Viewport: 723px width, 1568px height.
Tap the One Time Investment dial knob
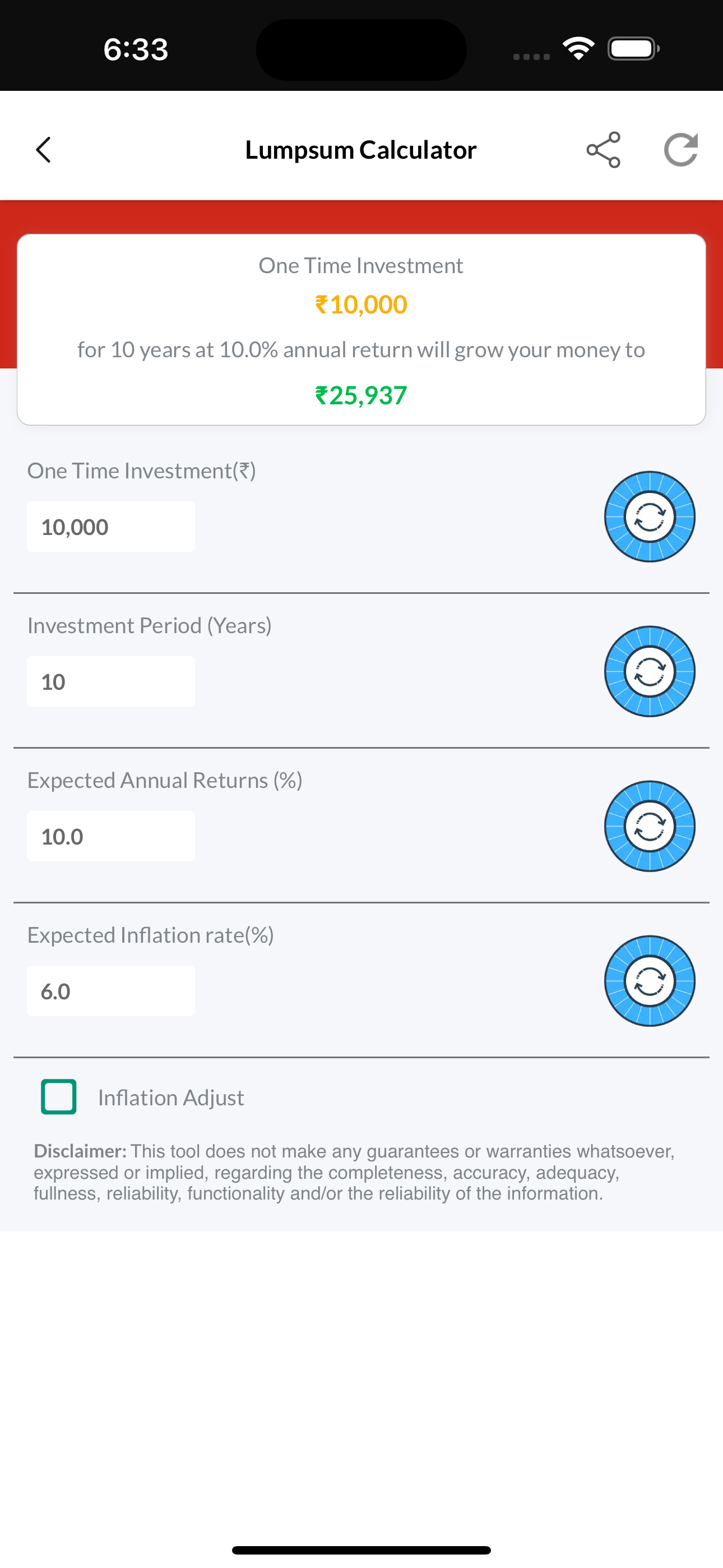[650, 517]
